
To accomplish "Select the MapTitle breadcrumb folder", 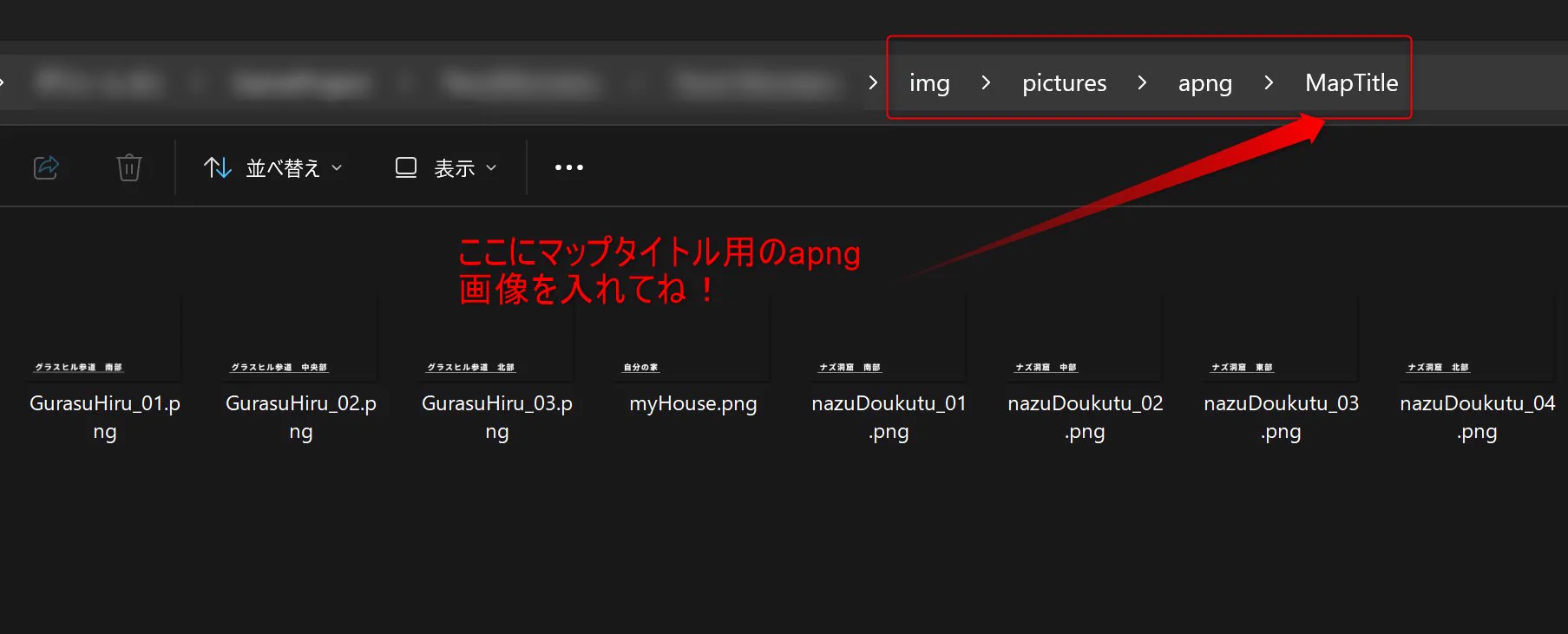I will [1351, 83].
